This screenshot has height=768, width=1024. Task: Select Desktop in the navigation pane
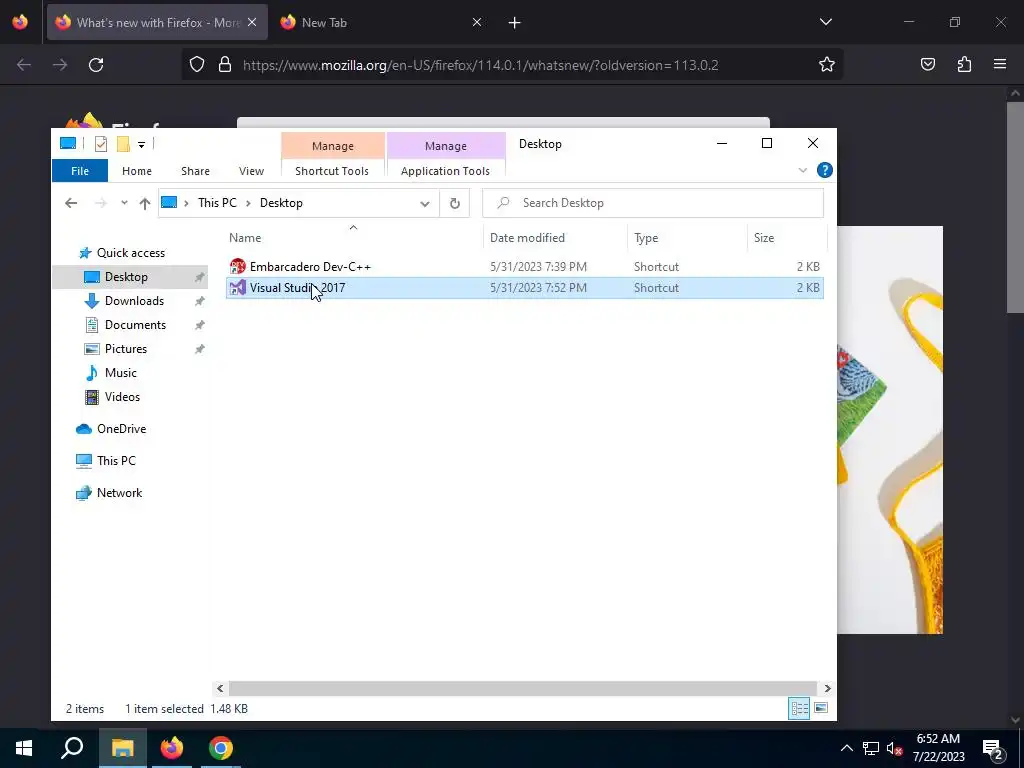(x=126, y=277)
